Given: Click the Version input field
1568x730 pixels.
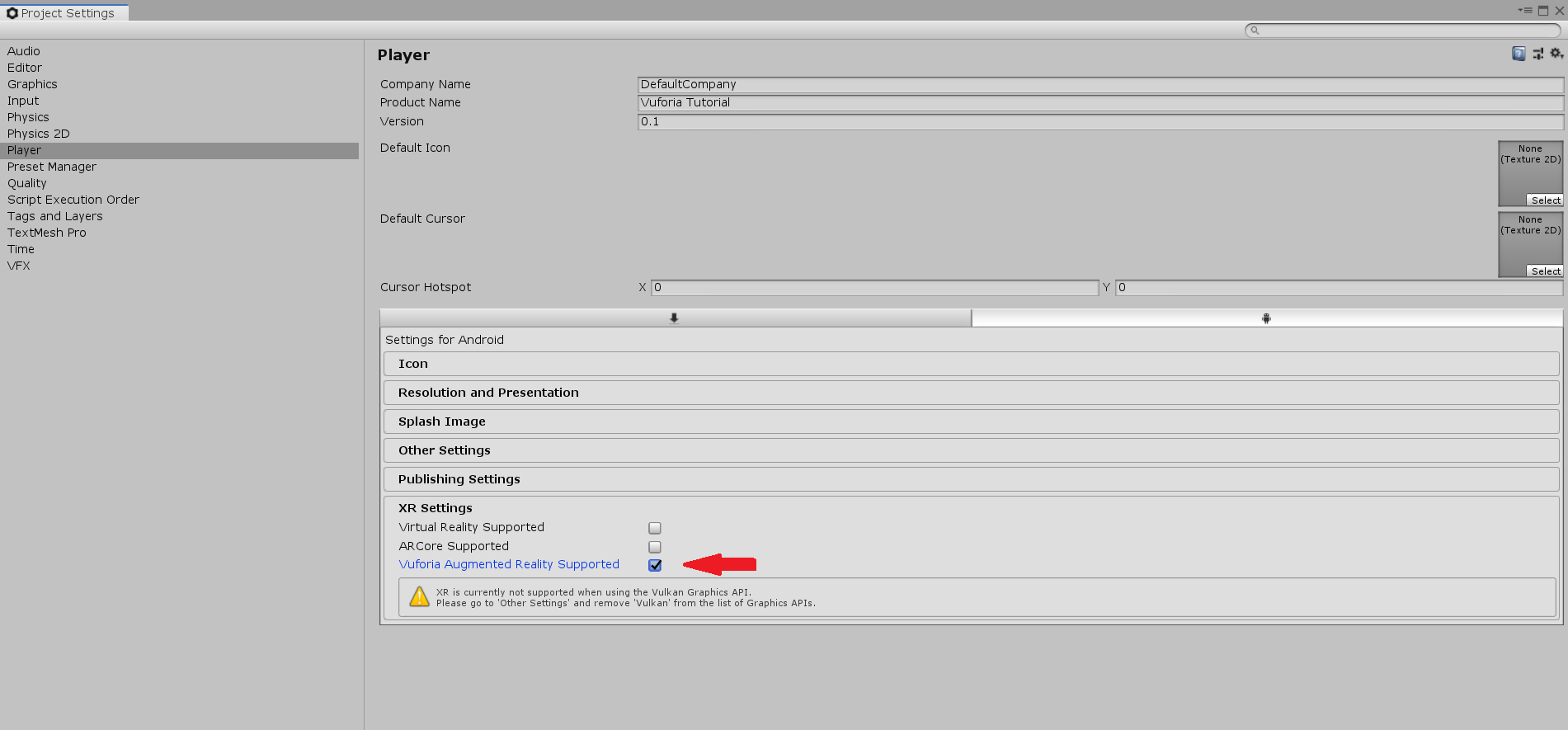Looking at the screenshot, I should (1100, 121).
